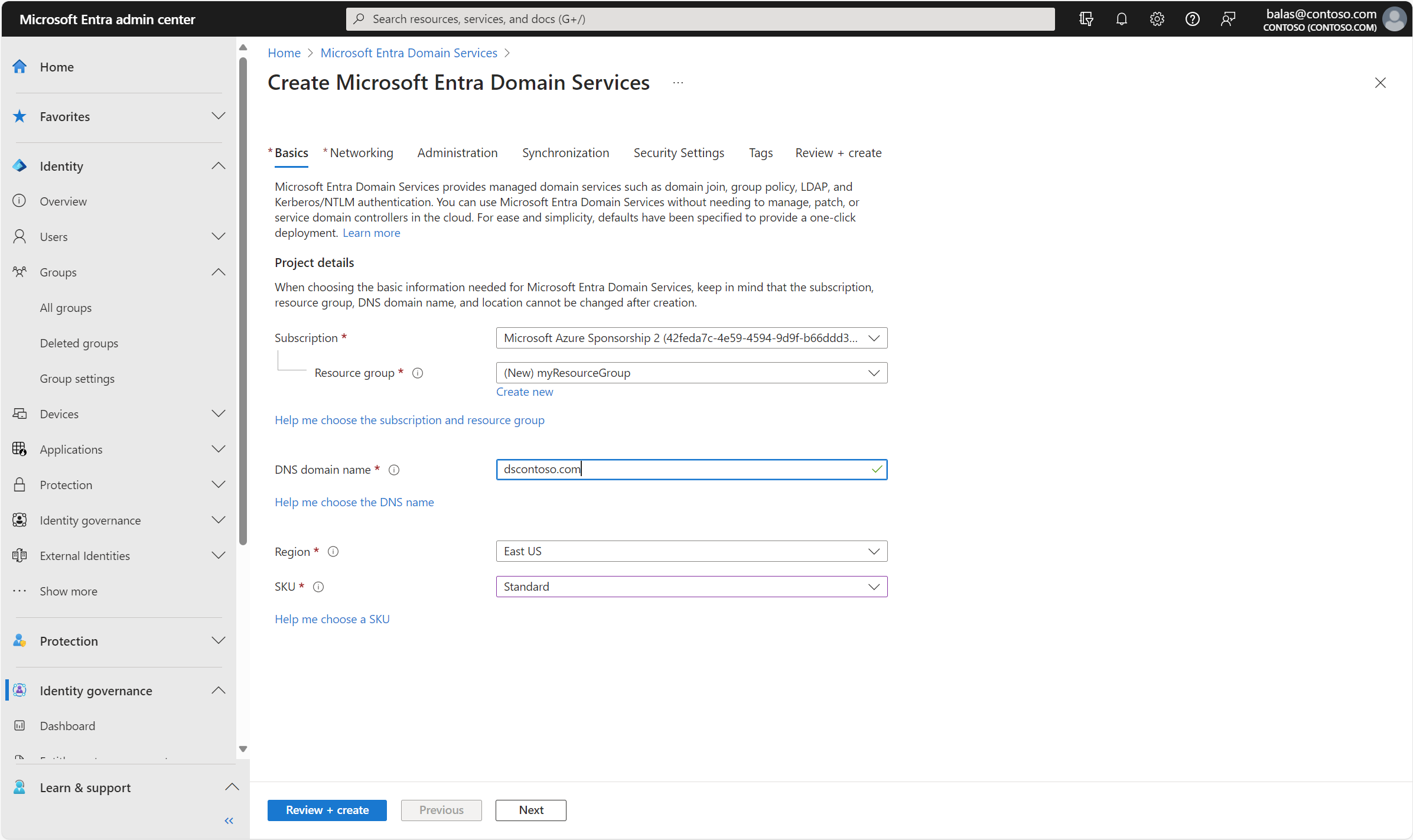Click the Groups sidebar icon

click(x=20, y=271)
